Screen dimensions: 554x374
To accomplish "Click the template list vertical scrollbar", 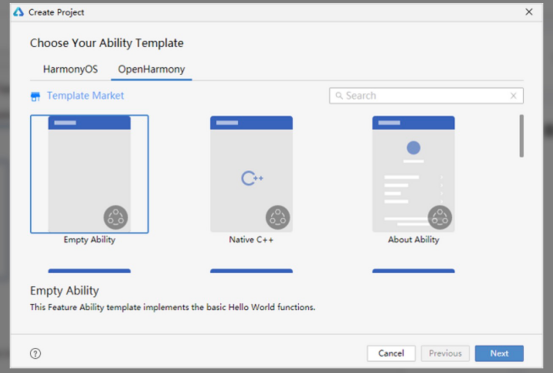I will 521,136.
